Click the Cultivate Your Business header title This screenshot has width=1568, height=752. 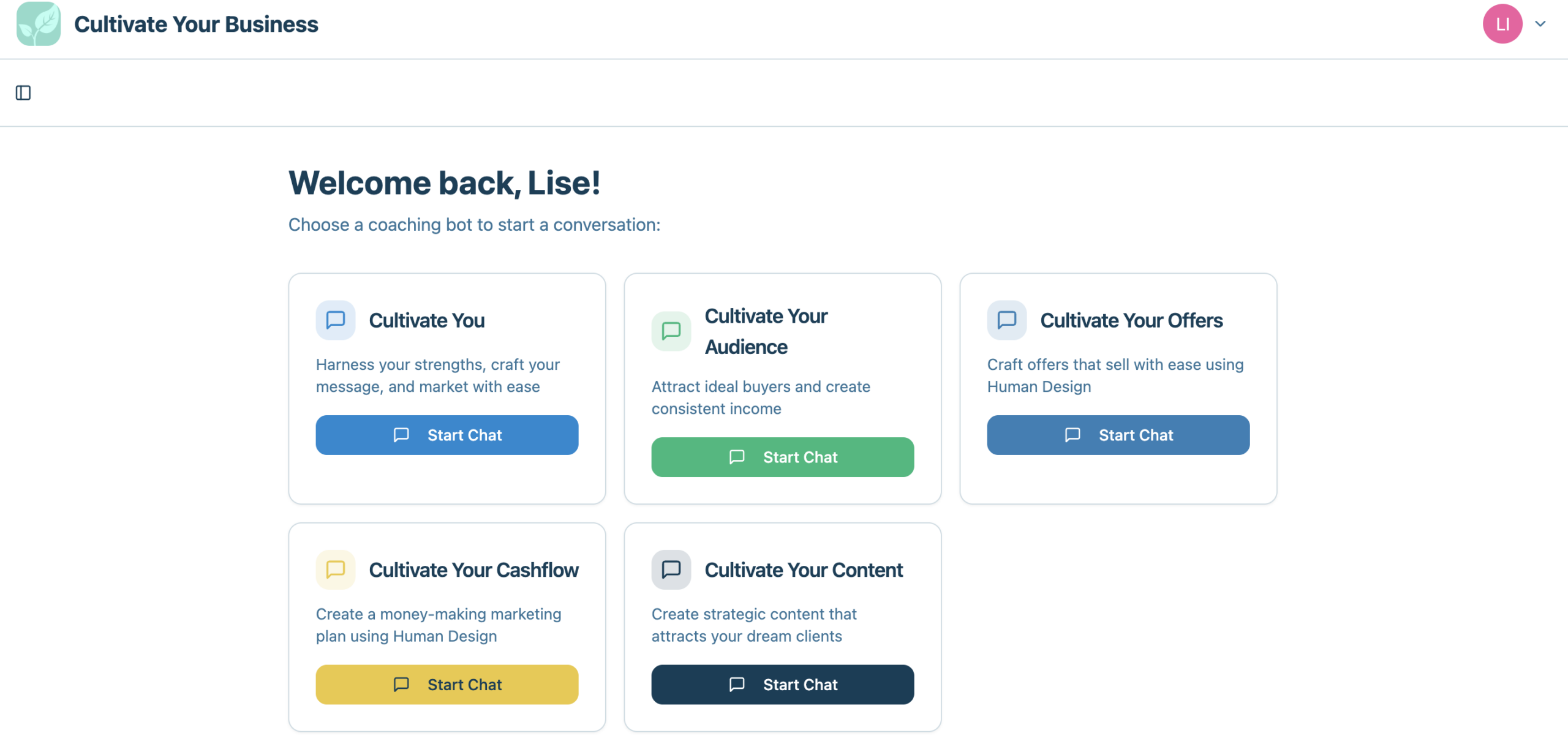point(196,24)
